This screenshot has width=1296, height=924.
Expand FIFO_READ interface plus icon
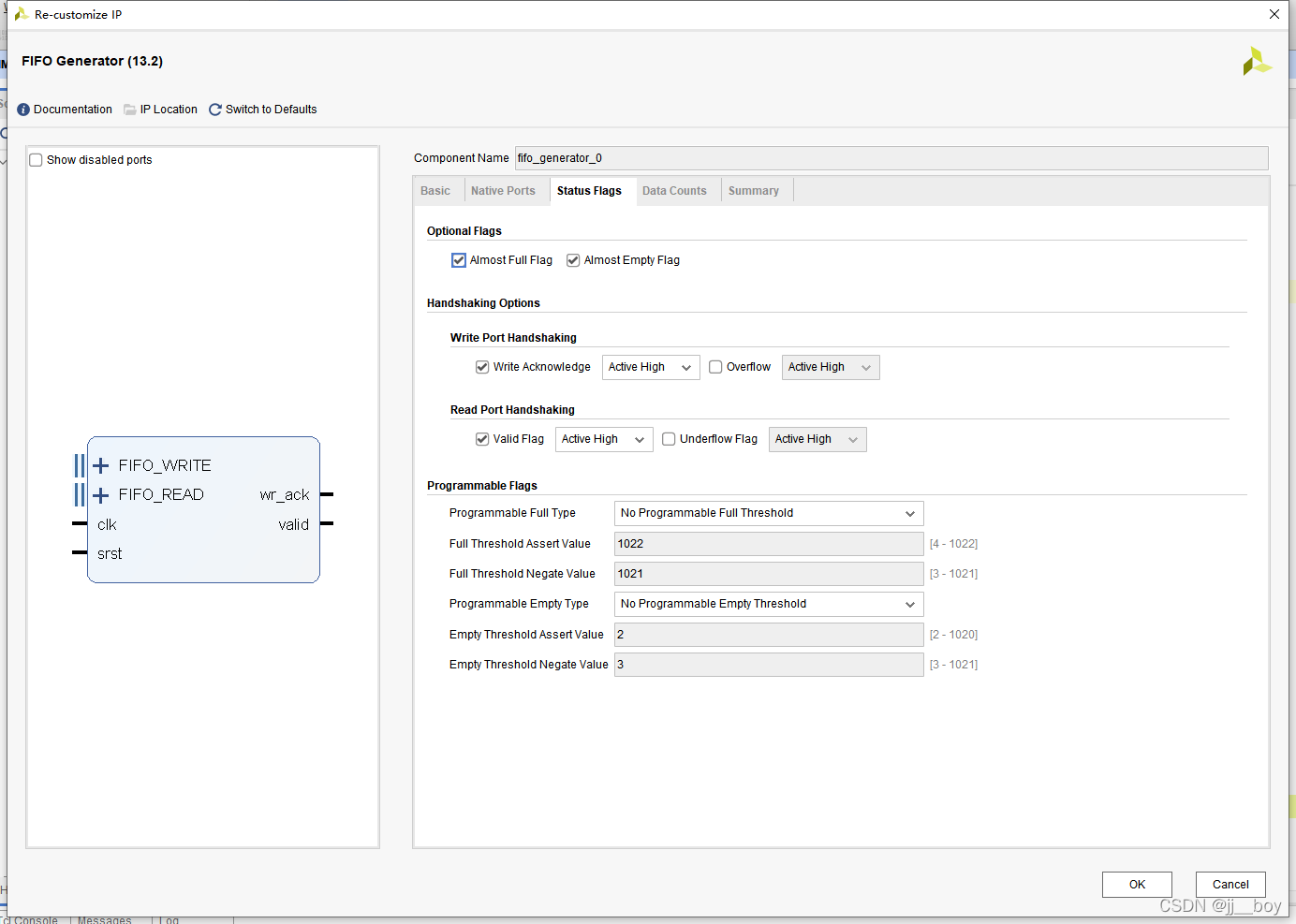pos(101,494)
